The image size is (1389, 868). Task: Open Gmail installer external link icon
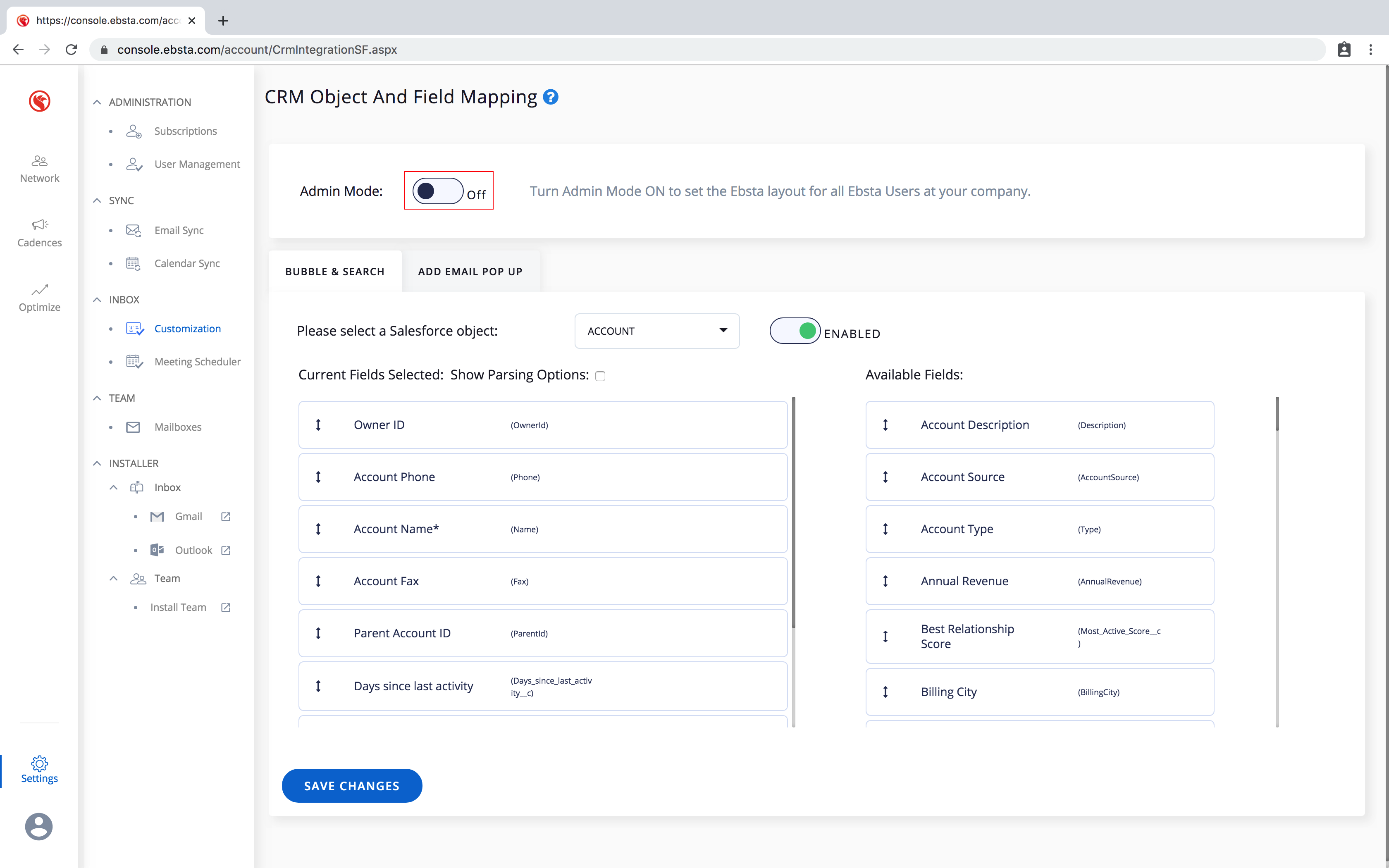226,517
